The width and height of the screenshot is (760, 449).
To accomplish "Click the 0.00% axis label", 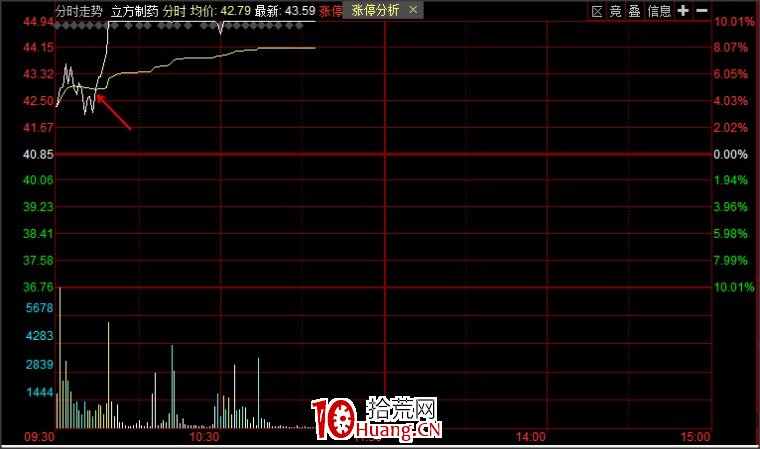I will click(730, 155).
